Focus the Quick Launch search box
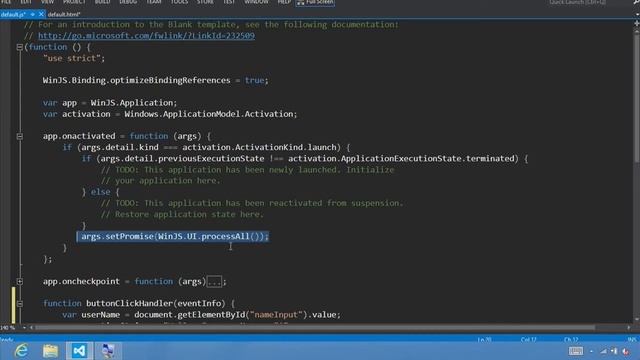Viewport: 640px width, 360px height. coord(577,2)
